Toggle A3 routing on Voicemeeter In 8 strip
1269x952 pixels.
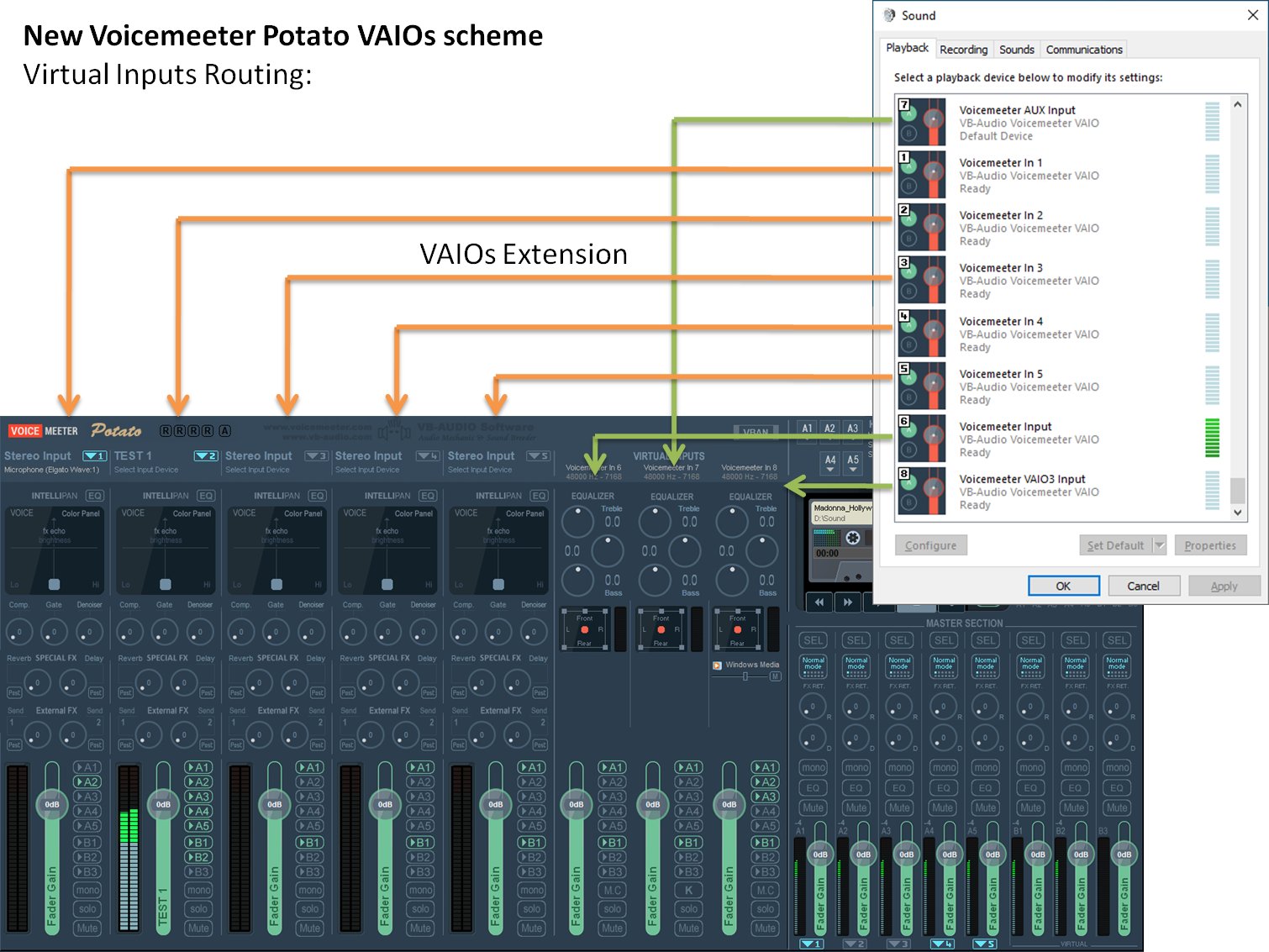[765, 797]
